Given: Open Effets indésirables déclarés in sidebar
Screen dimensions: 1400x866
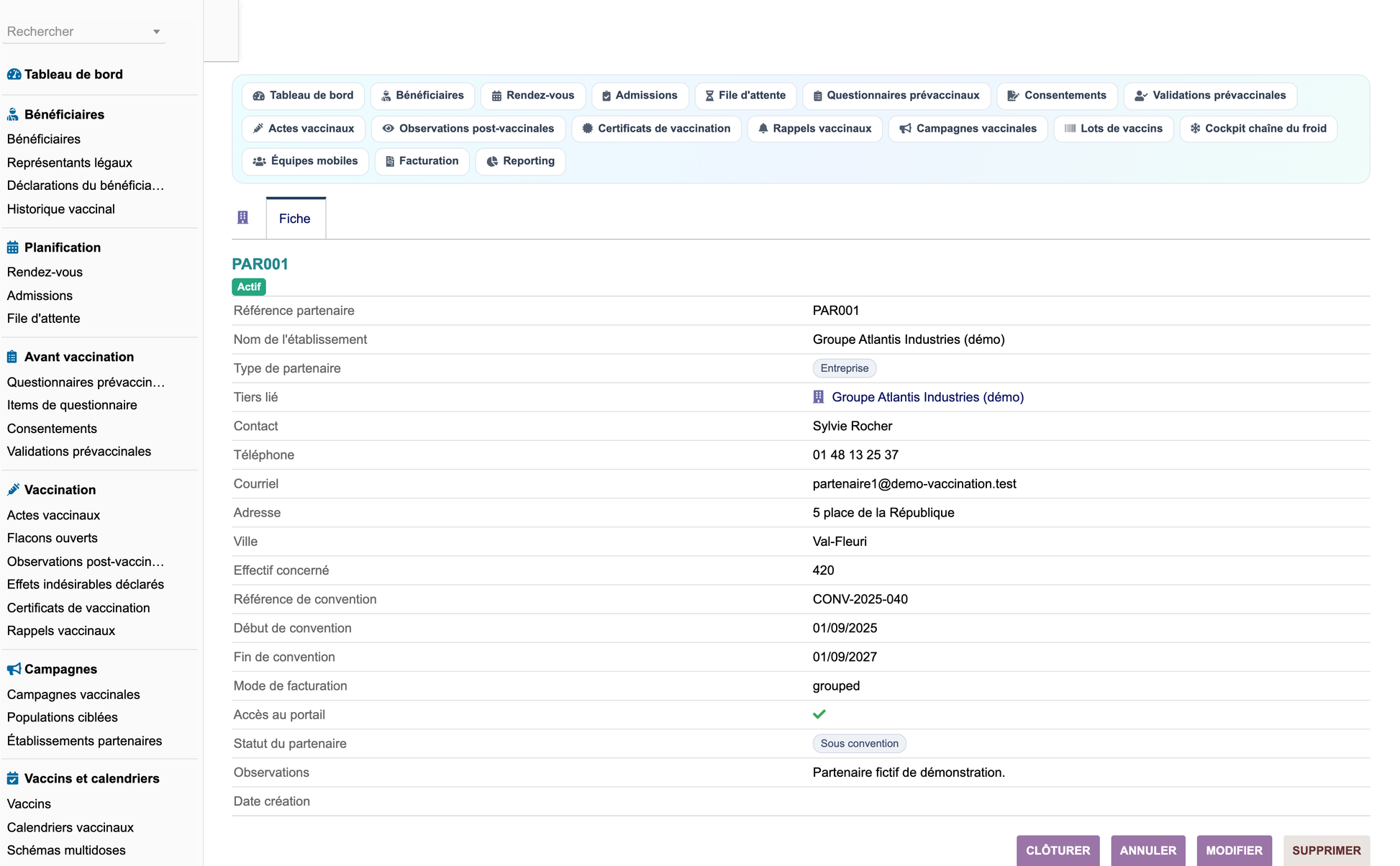Looking at the screenshot, I should (x=86, y=585).
